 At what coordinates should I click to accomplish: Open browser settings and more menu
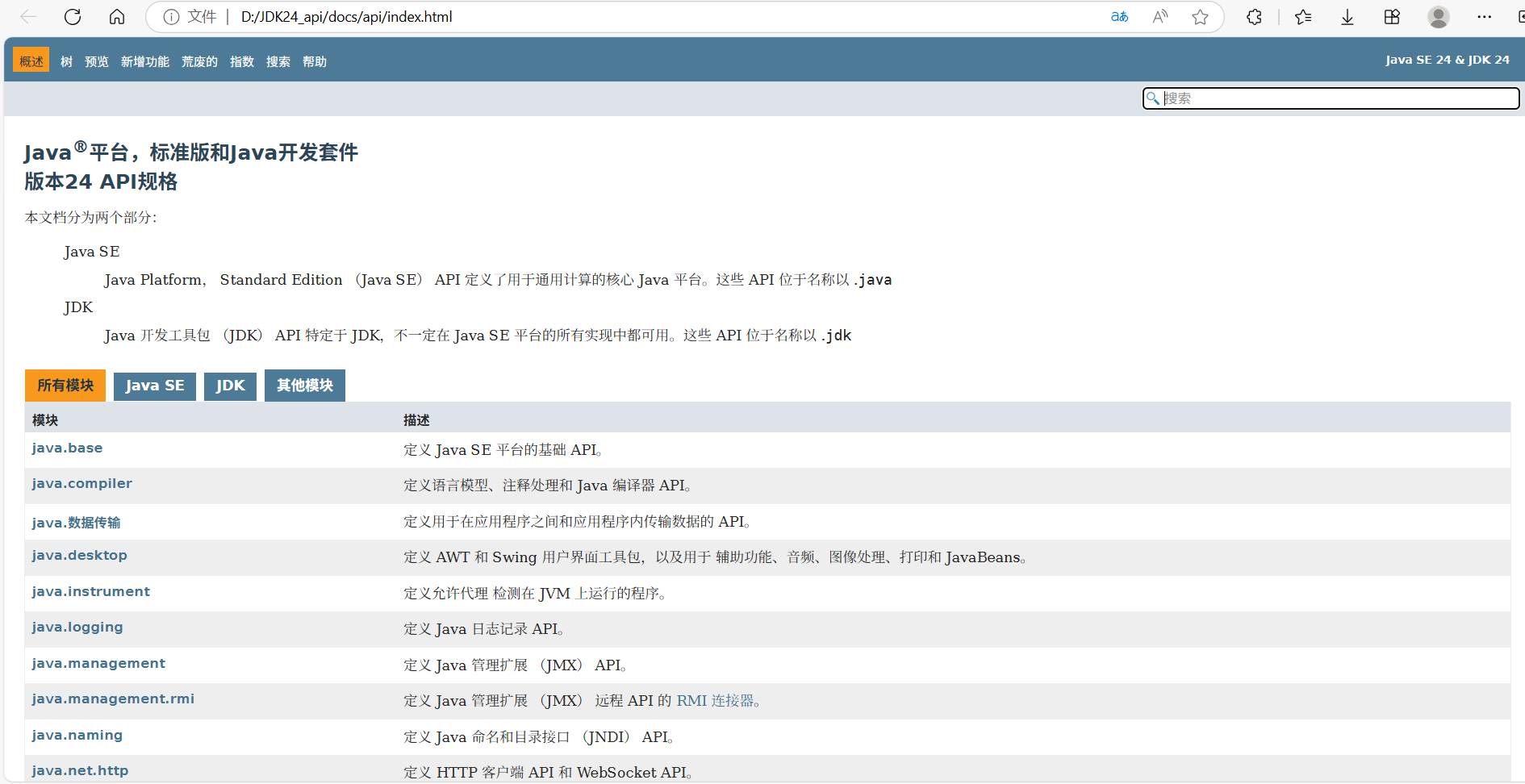click(x=1484, y=17)
